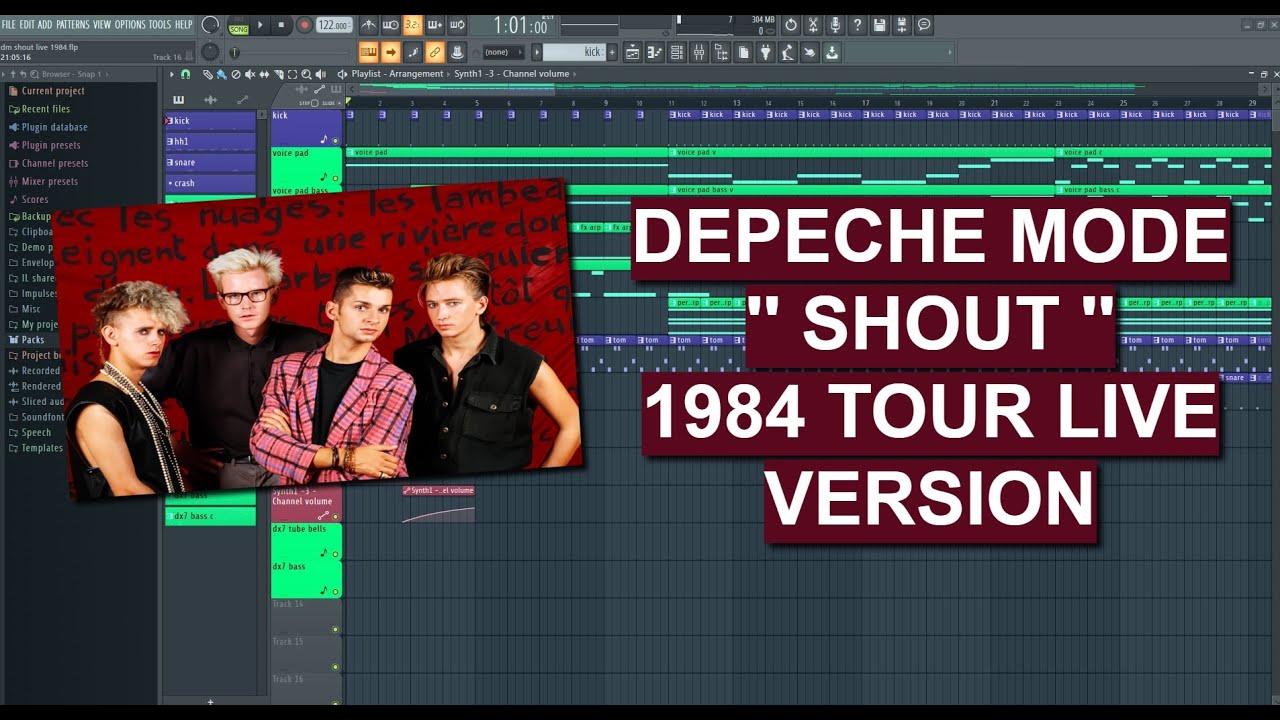
Task: Toggle the magnet snap icon in playlist
Action: tap(185, 74)
